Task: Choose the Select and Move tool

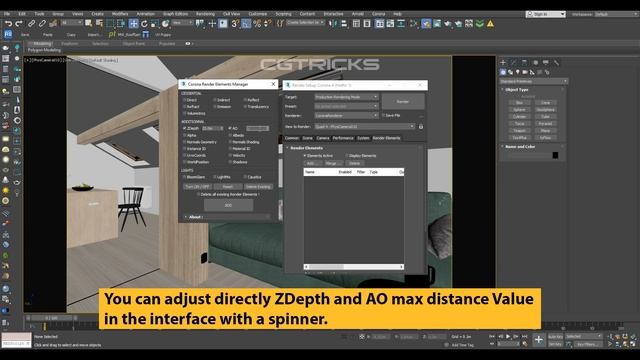Action: 133,24
